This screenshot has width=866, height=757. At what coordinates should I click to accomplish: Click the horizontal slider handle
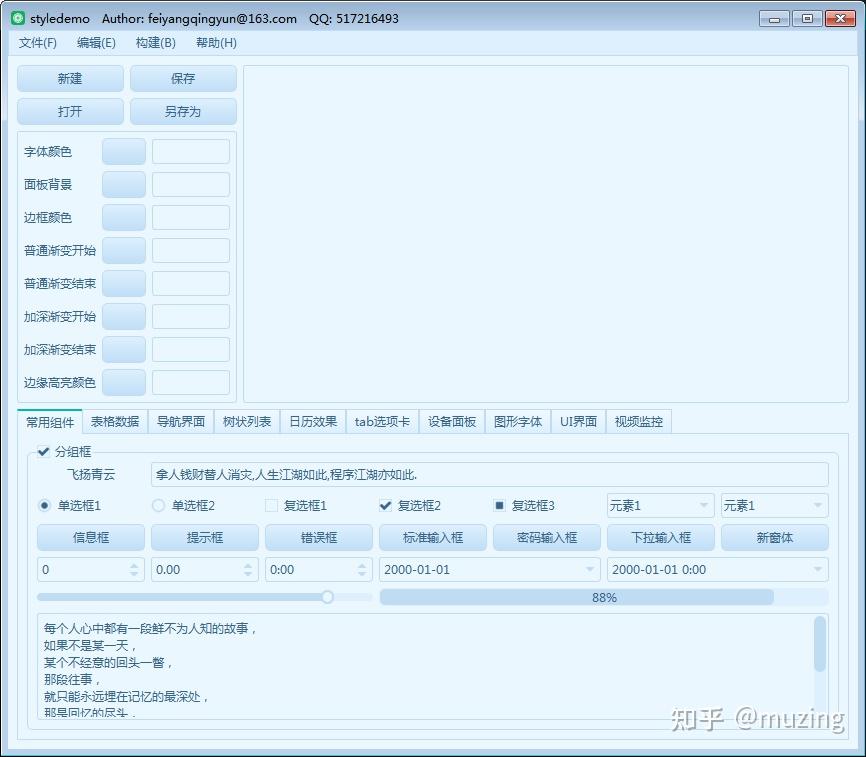(327, 597)
